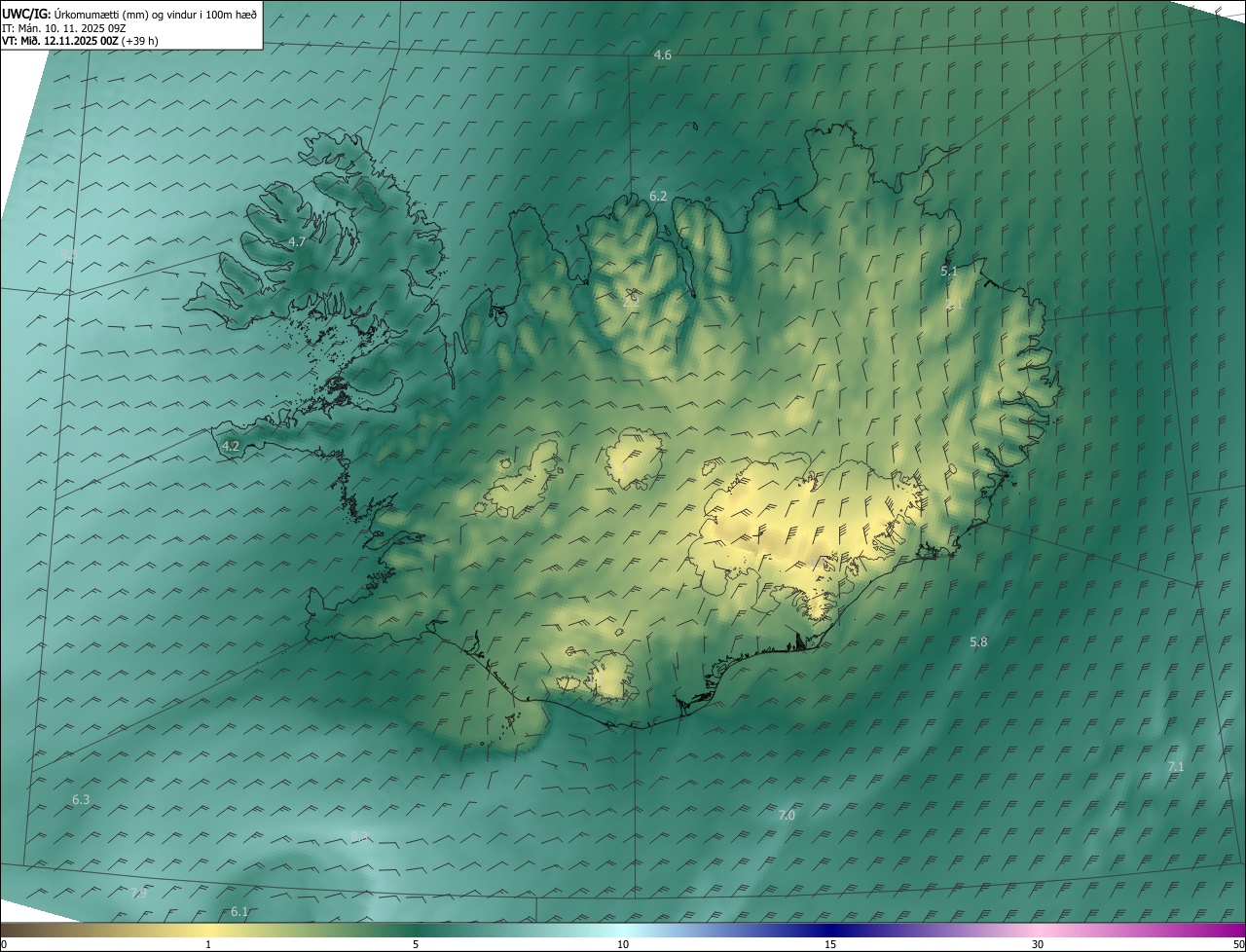
Task: Click the map value label "6.1"
Action: pos(239,912)
